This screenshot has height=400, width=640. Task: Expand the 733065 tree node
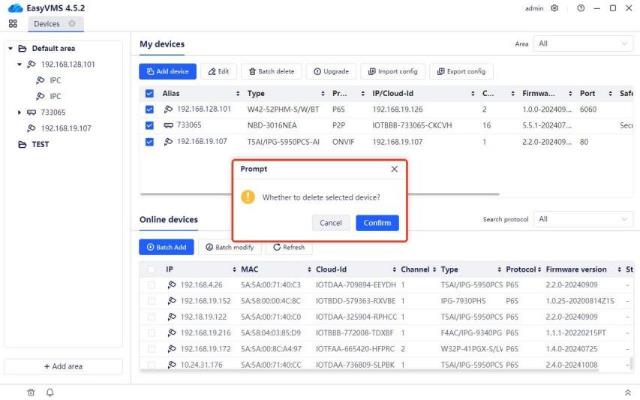pyautogui.click(x=22, y=112)
